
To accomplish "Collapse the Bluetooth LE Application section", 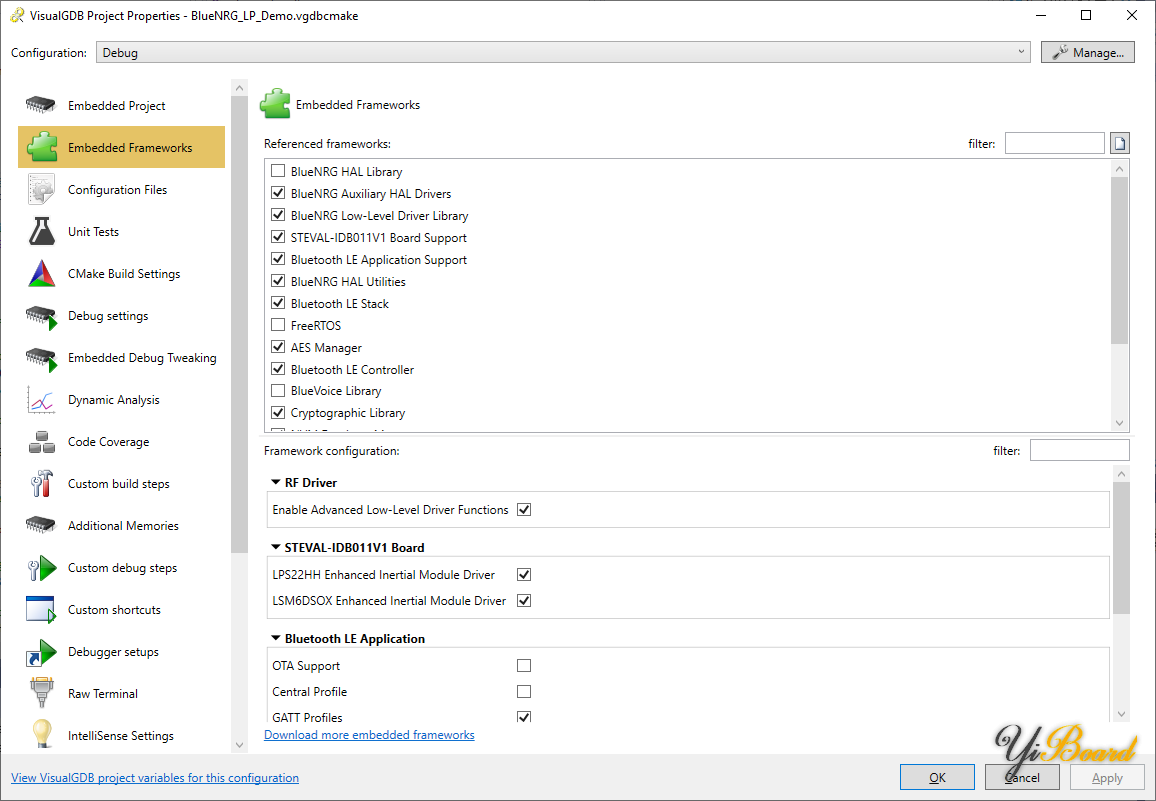I will tap(276, 638).
